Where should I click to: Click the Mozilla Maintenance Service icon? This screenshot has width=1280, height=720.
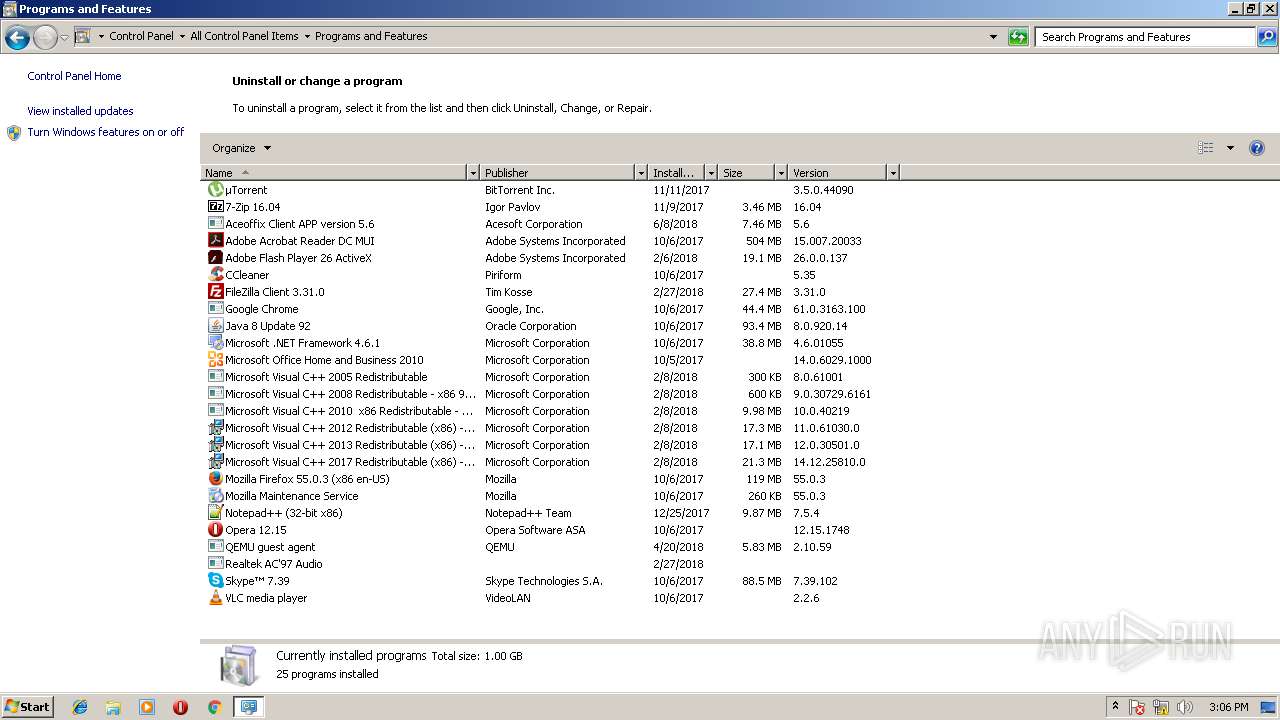215,496
